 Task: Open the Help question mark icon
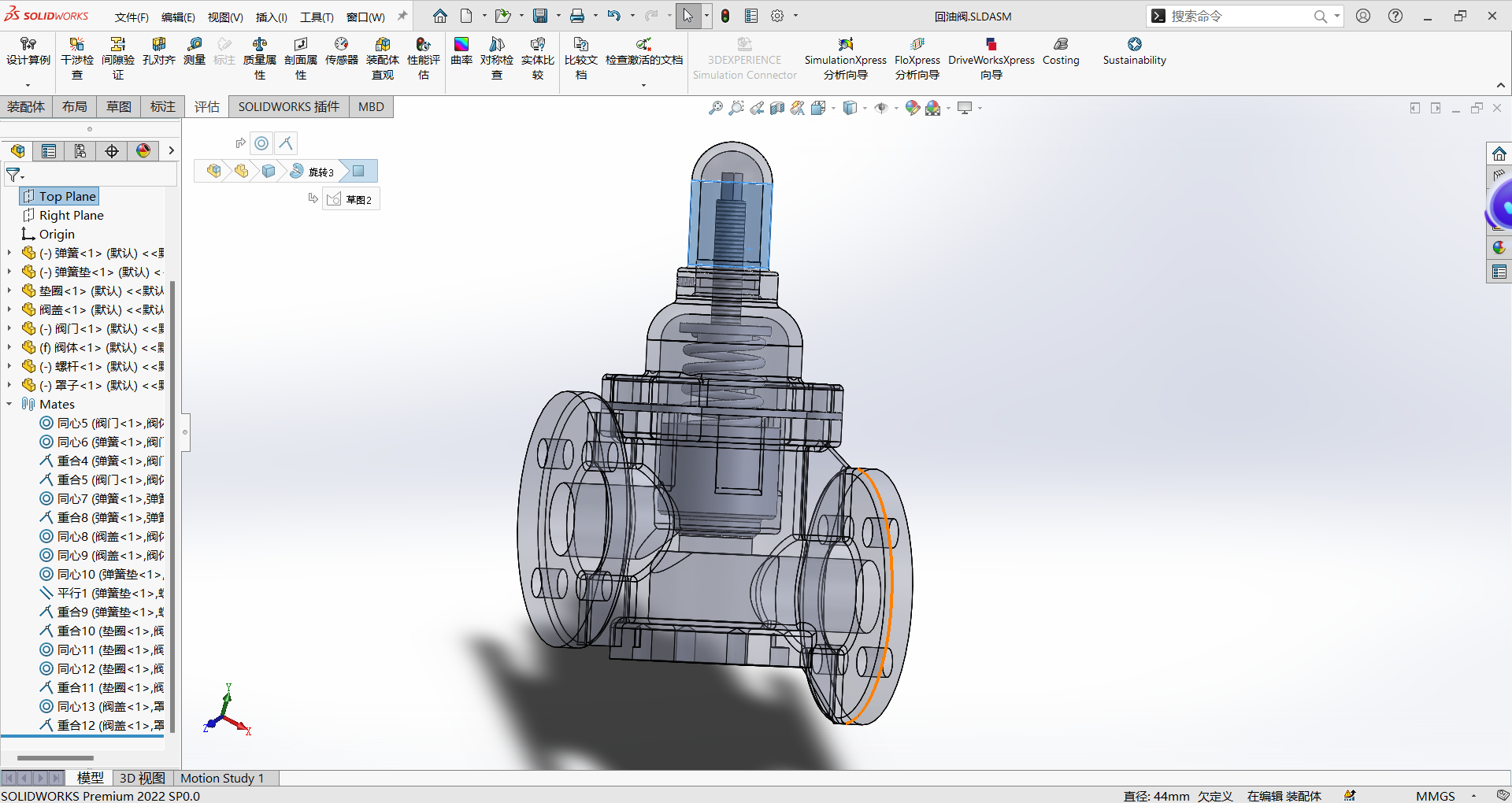(x=1395, y=16)
